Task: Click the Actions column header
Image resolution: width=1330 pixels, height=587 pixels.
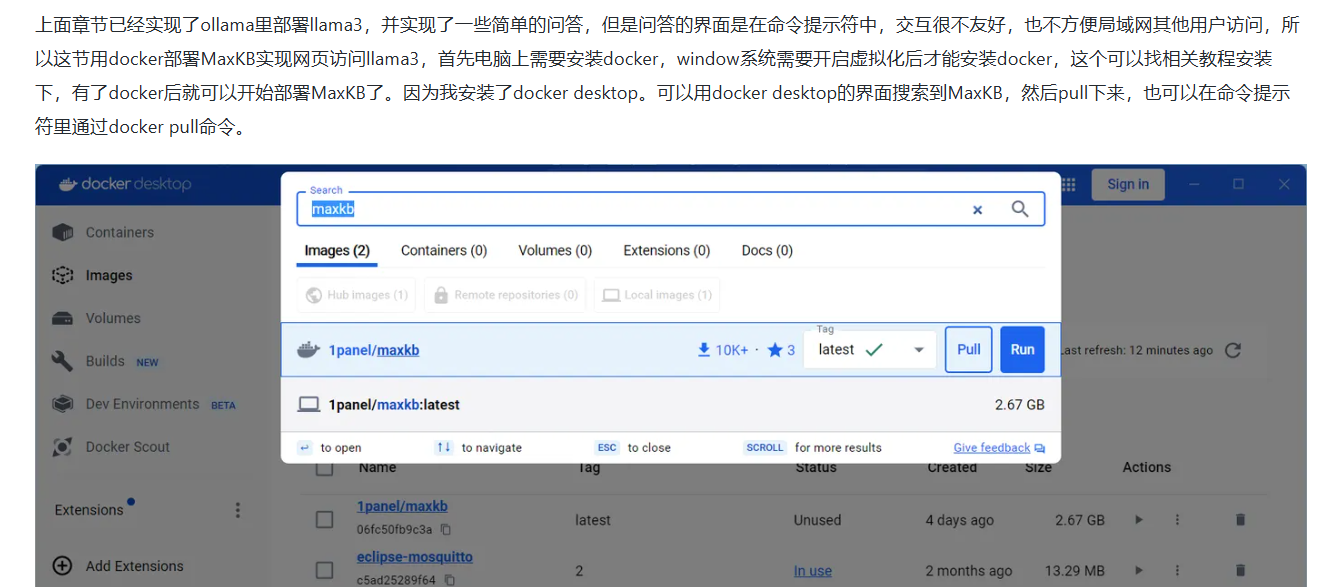Action: tap(1147, 467)
